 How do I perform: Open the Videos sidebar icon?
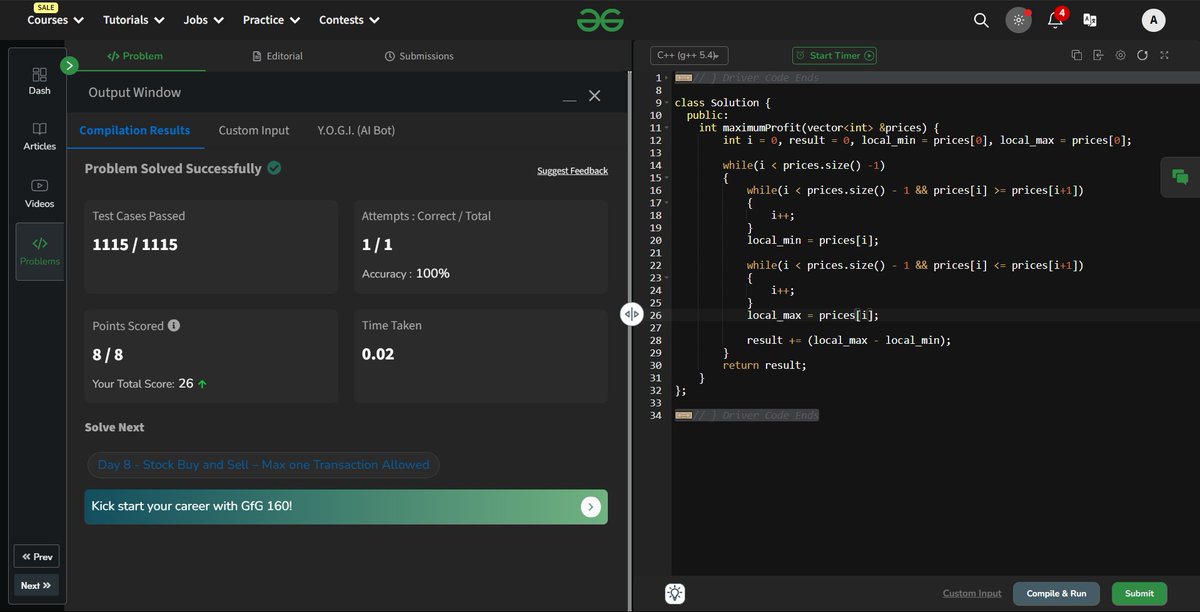click(40, 193)
